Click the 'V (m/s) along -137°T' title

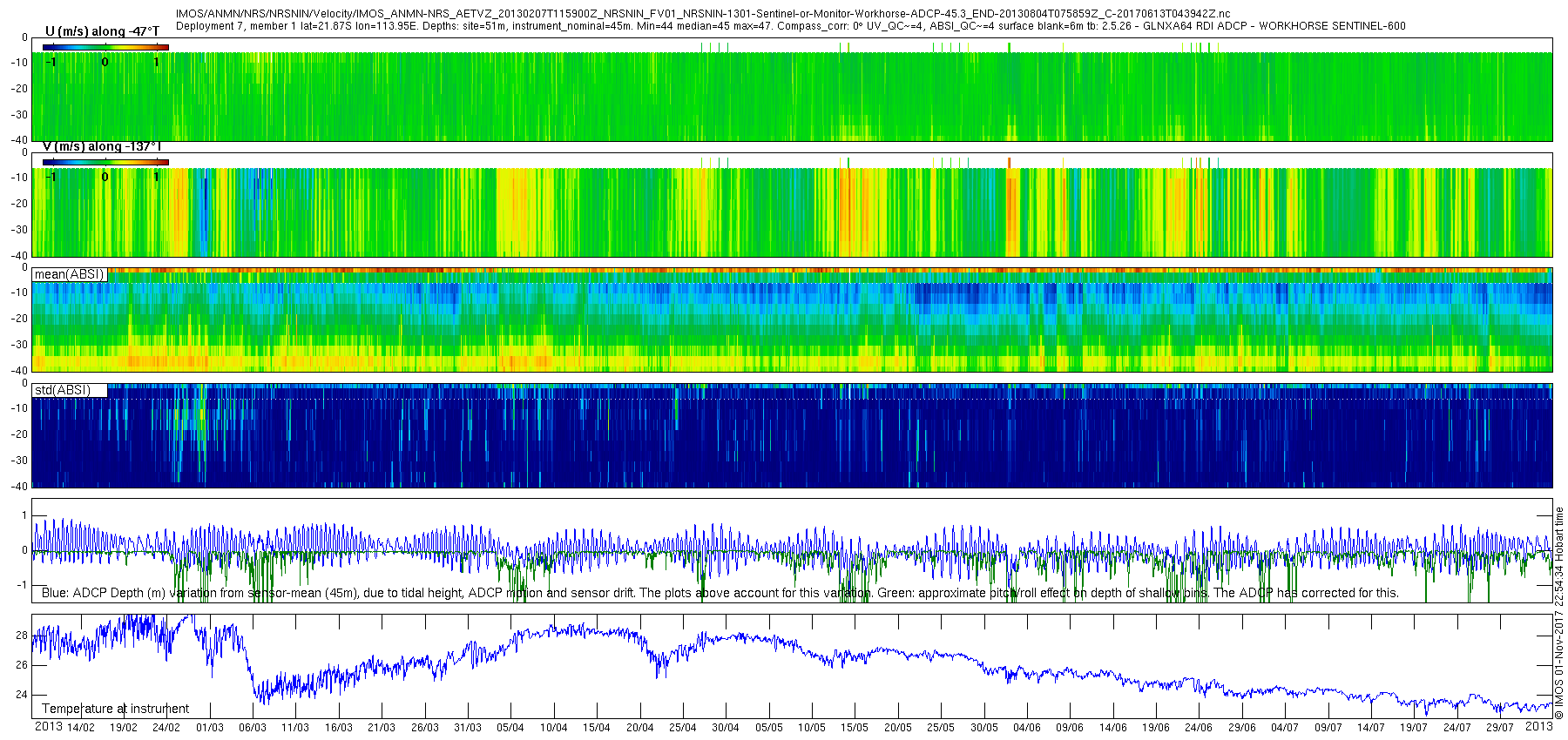click(102, 146)
